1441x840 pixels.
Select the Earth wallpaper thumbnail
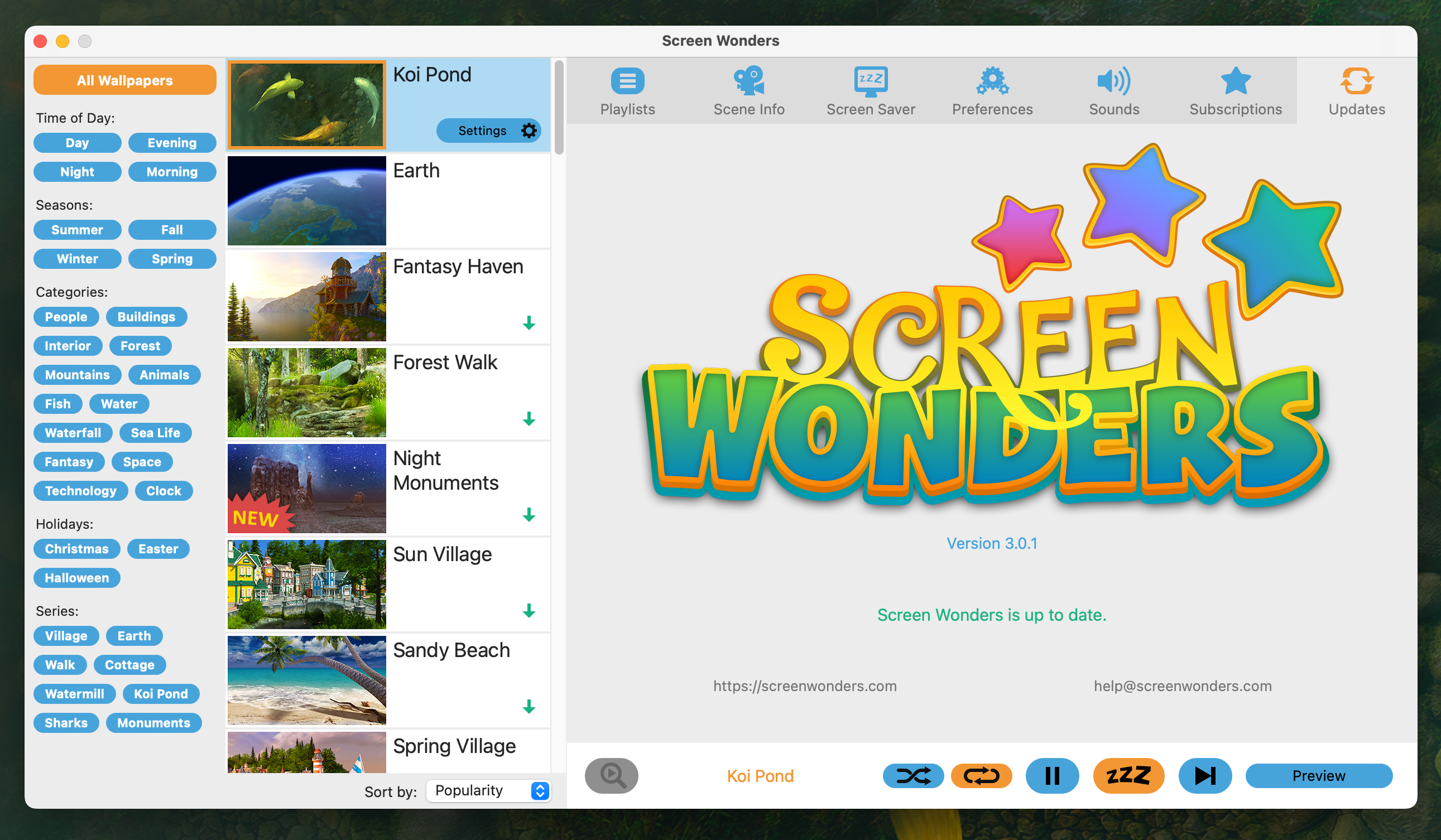pyautogui.click(x=306, y=201)
